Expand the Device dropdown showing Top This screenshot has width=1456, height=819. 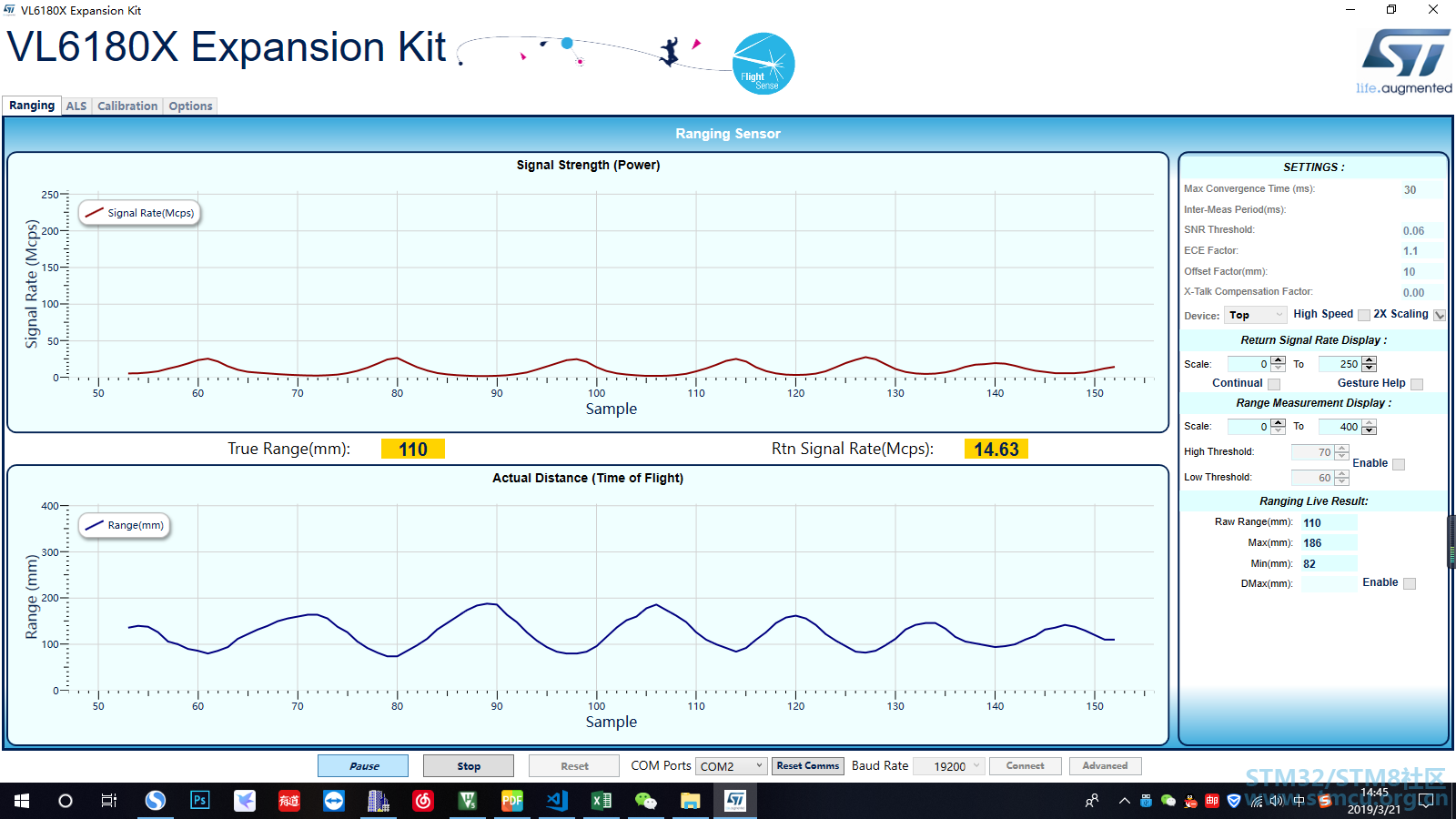(1255, 315)
